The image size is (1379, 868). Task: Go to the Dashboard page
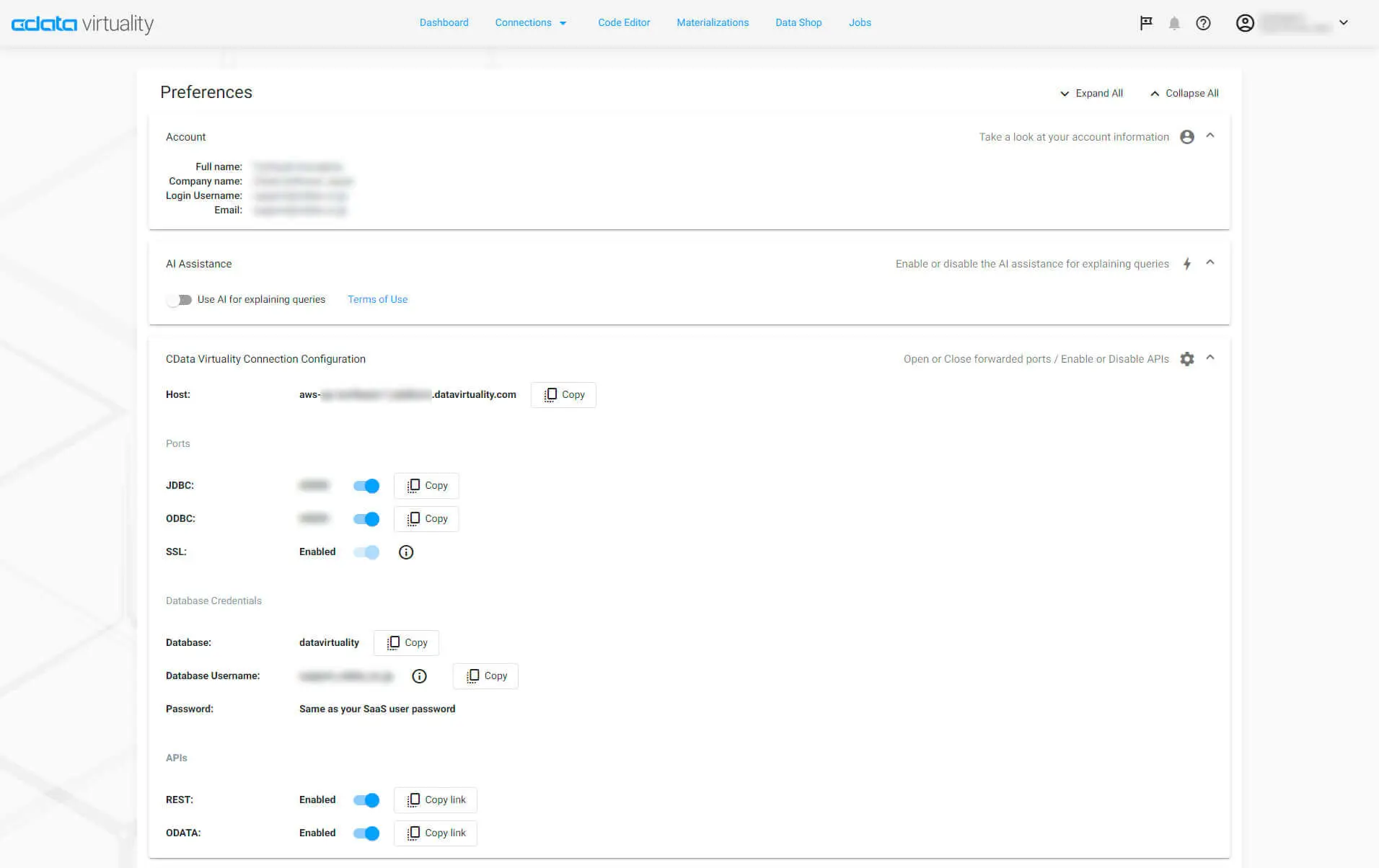444,23
